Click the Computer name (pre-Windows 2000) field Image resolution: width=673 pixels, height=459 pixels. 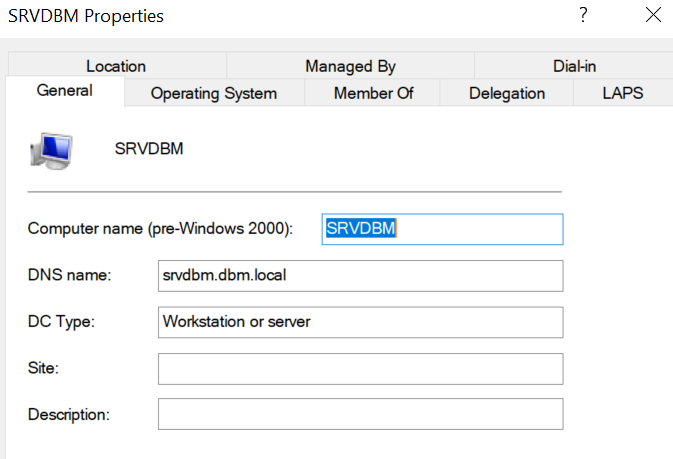(443, 229)
